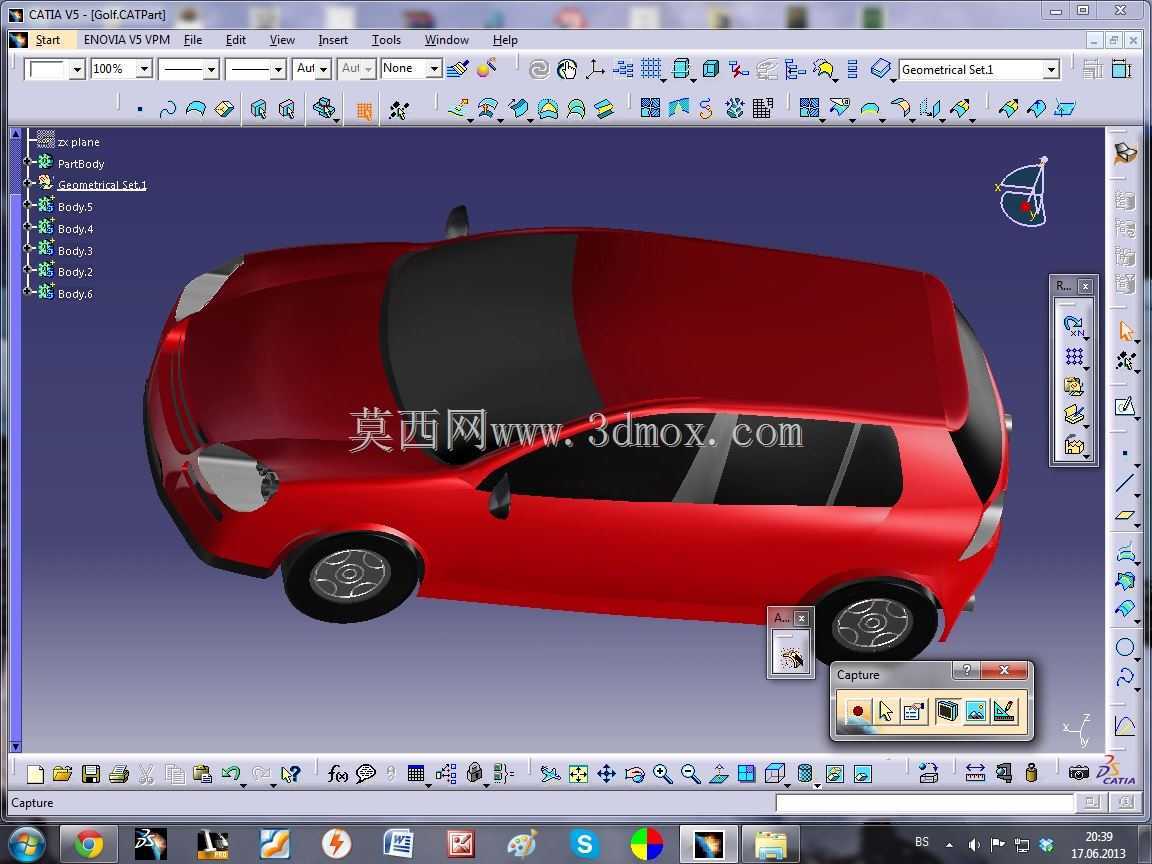Screen dimensions: 1152x864
Task: Open the Window menu
Action: (447, 40)
